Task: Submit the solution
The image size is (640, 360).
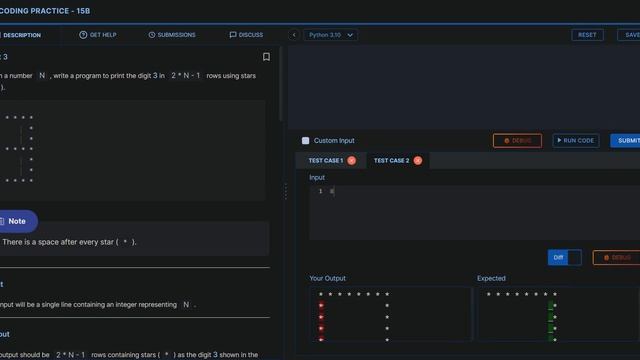Action: click(x=626, y=140)
